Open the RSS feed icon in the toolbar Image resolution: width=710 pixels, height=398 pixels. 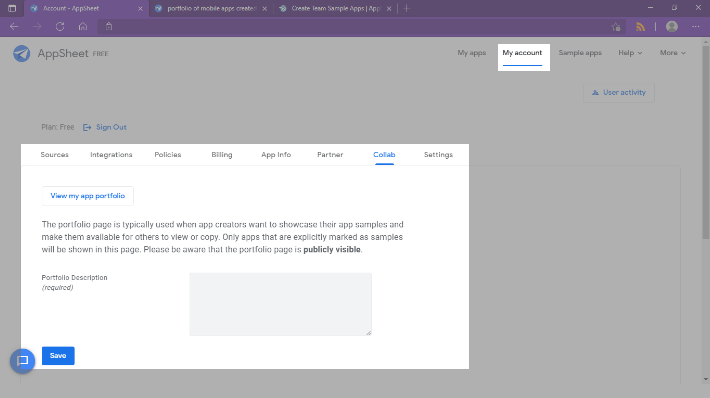point(640,27)
